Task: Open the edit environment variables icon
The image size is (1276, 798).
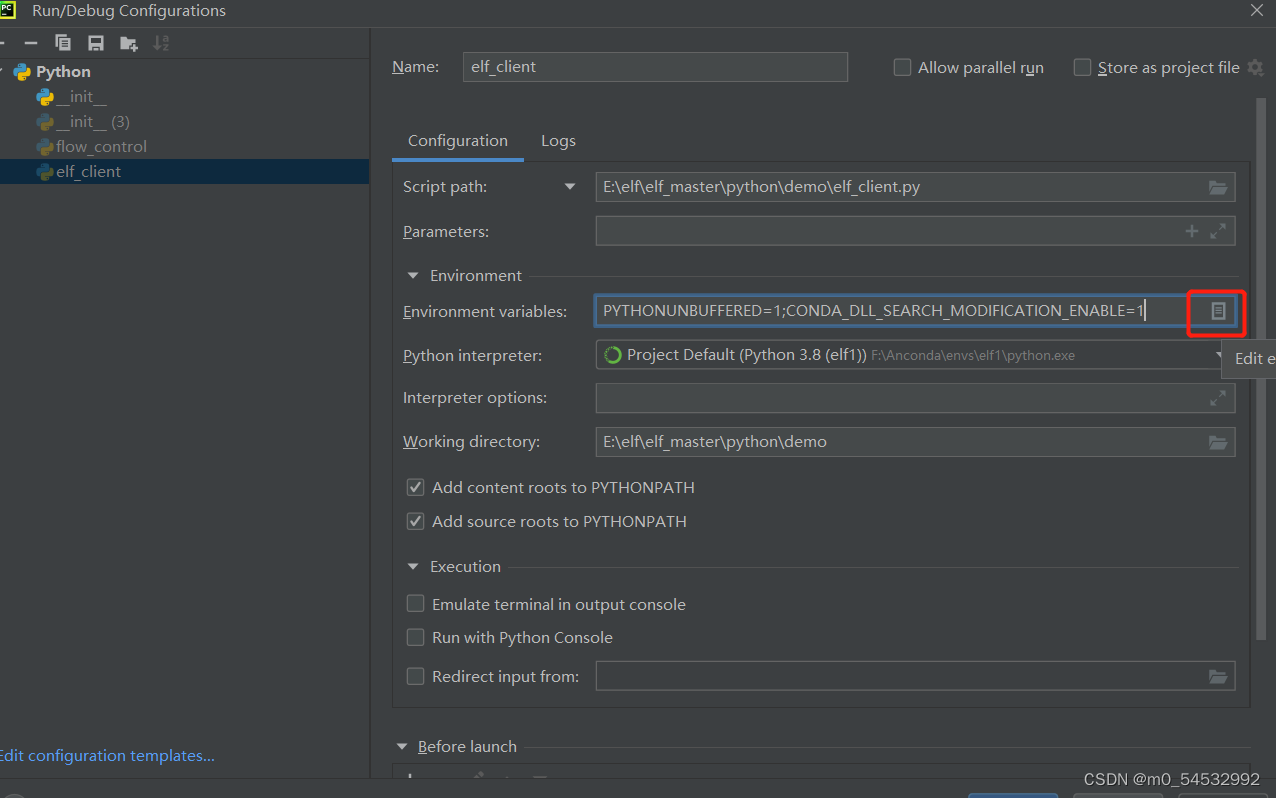Action: [1217, 311]
